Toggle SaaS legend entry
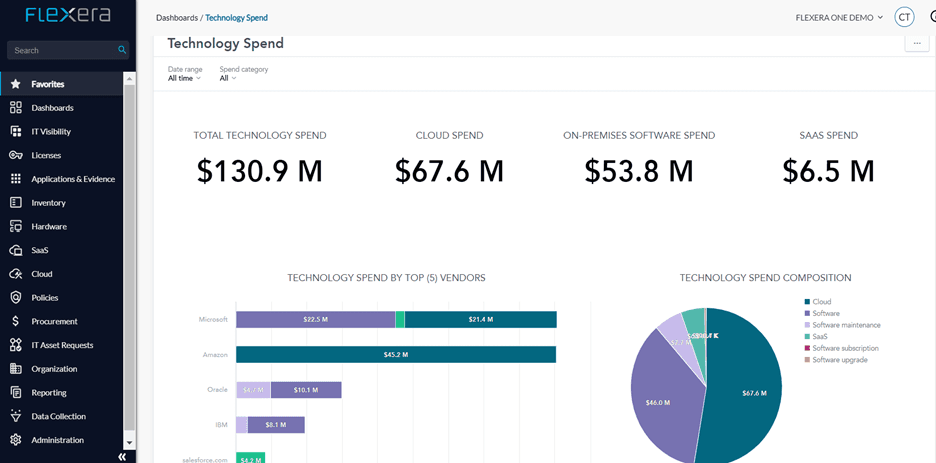936x463 pixels. (817, 337)
